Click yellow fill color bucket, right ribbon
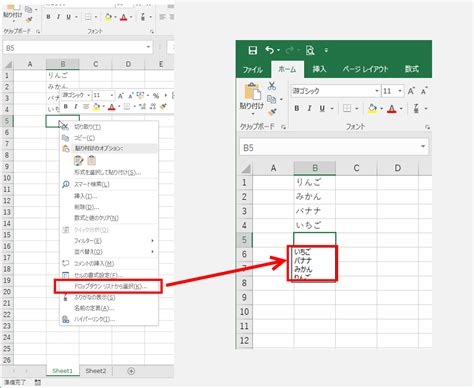 pyautogui.click(x=372, y=108)
